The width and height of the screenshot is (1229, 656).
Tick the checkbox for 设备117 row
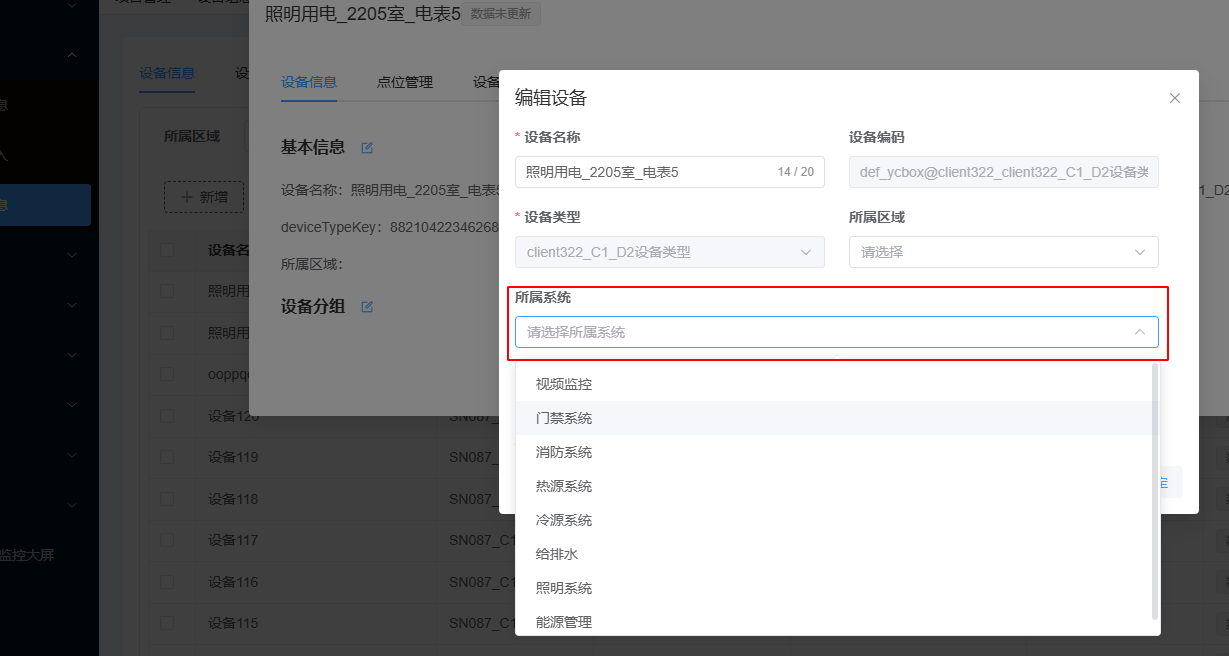click(167, 540)
